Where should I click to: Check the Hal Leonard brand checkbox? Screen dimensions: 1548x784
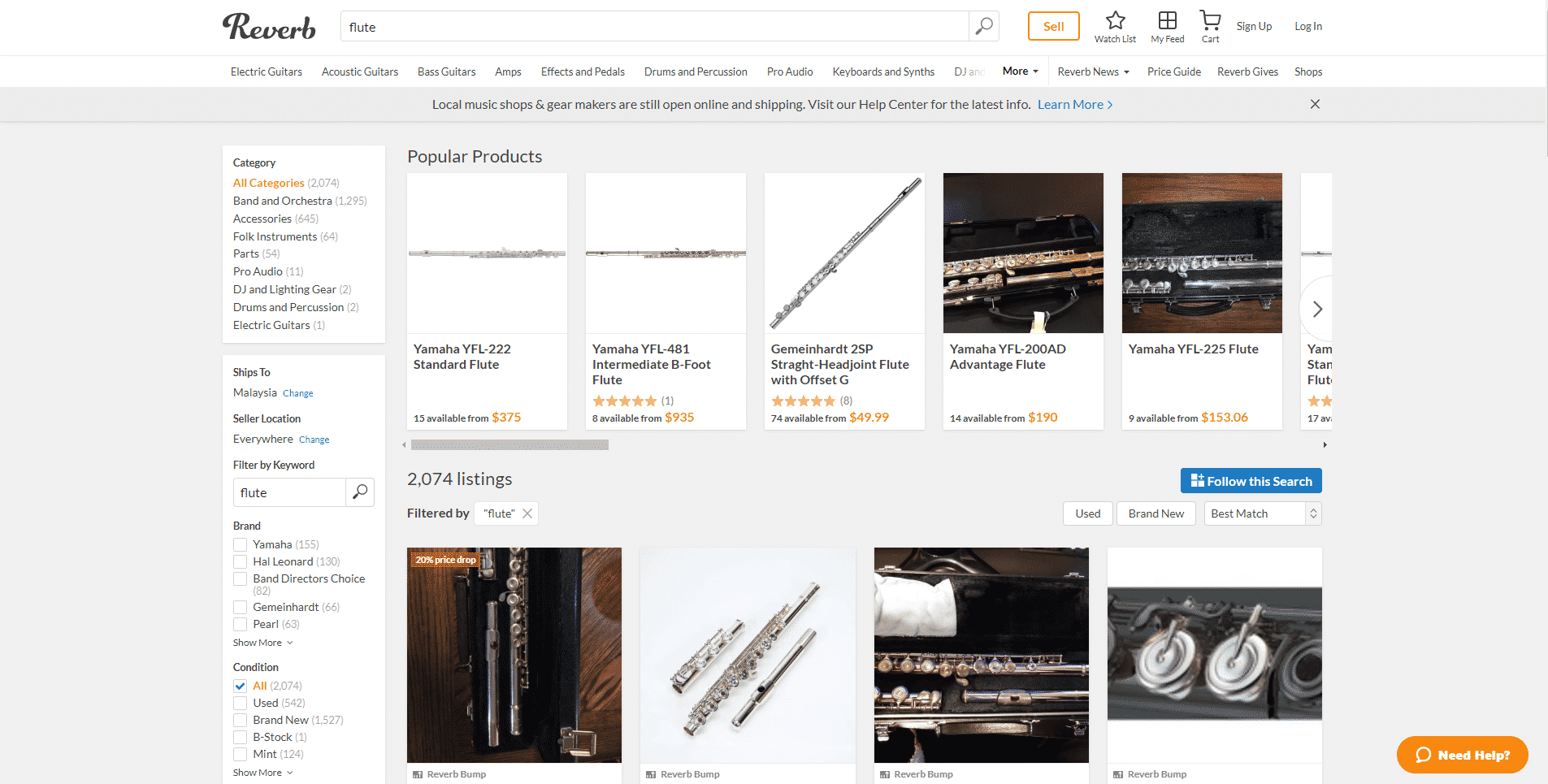[240, 561]
